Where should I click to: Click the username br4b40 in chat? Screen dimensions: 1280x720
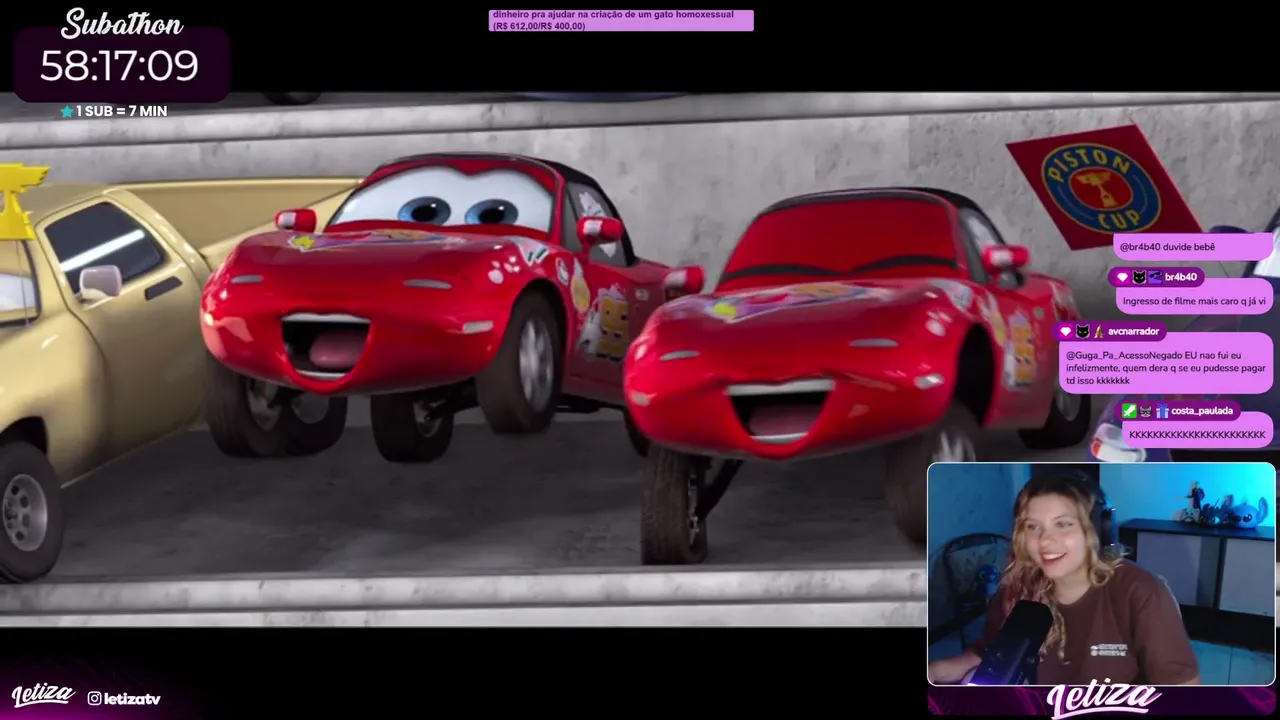(1180, 277)
